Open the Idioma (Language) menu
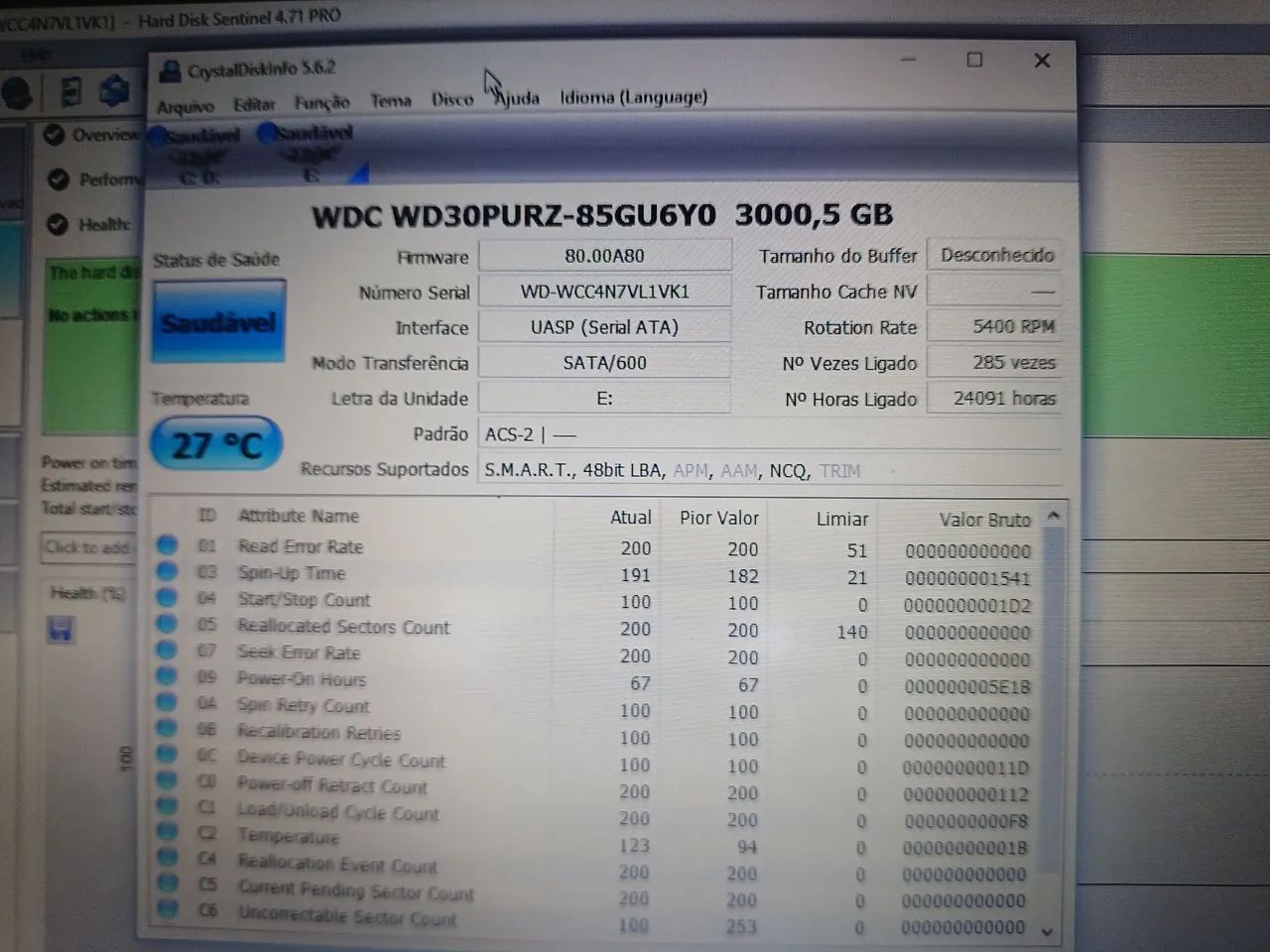This screenshot has height=952, width=1270. [x=634, y=97]
